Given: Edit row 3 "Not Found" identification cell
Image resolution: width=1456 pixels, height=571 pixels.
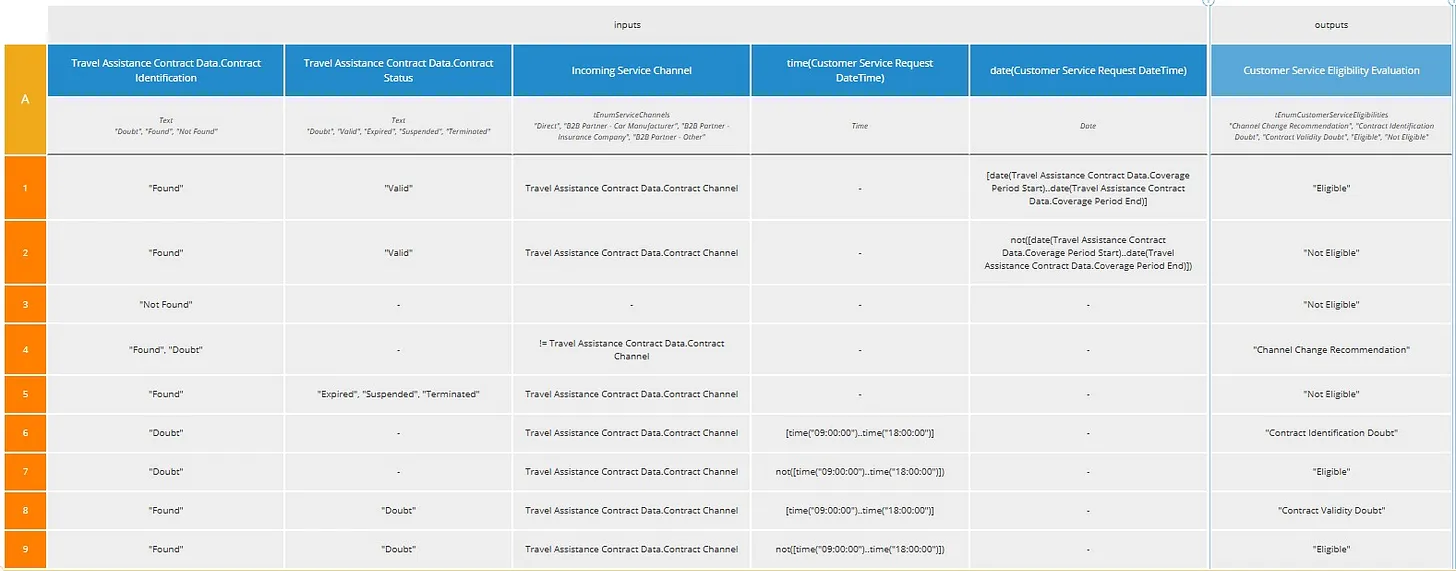Looking at the screenshot, I should point(166,304).
